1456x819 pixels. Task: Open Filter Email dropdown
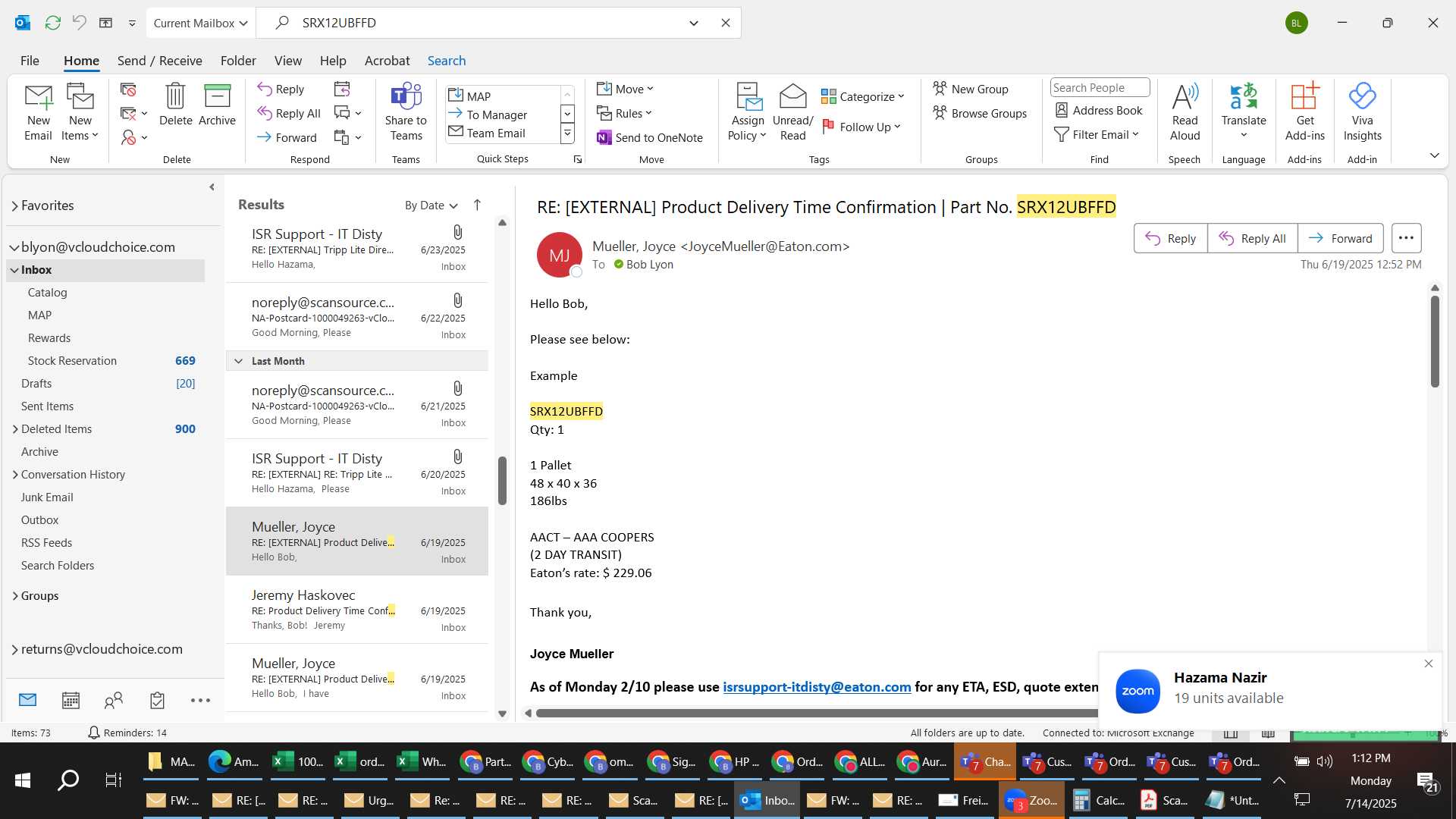[x=1097, y=134]
